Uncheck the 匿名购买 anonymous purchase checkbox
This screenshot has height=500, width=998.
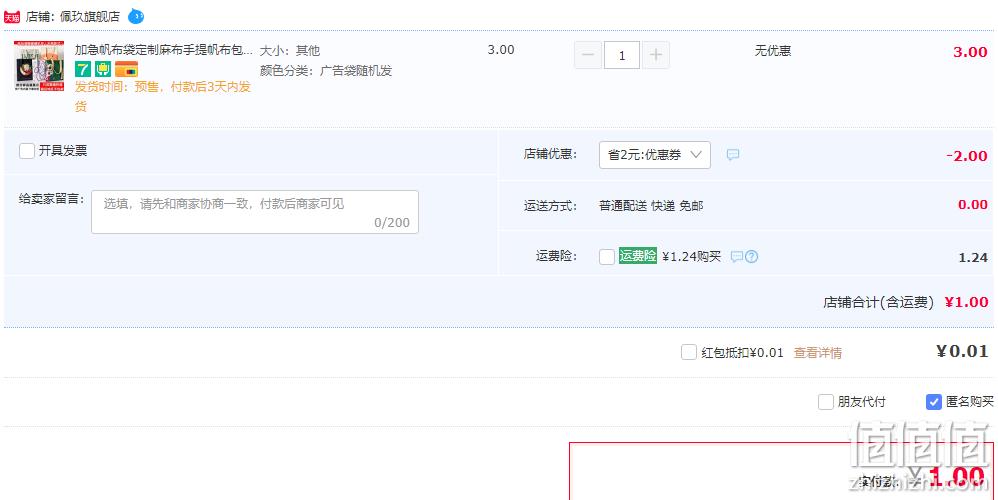[934, 402]
